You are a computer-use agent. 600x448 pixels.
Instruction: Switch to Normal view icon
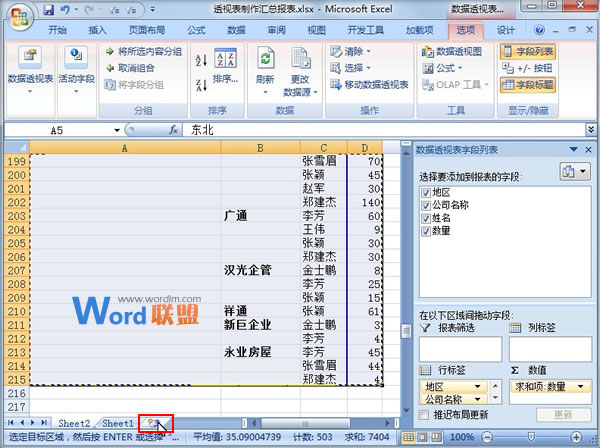[408, 437]
